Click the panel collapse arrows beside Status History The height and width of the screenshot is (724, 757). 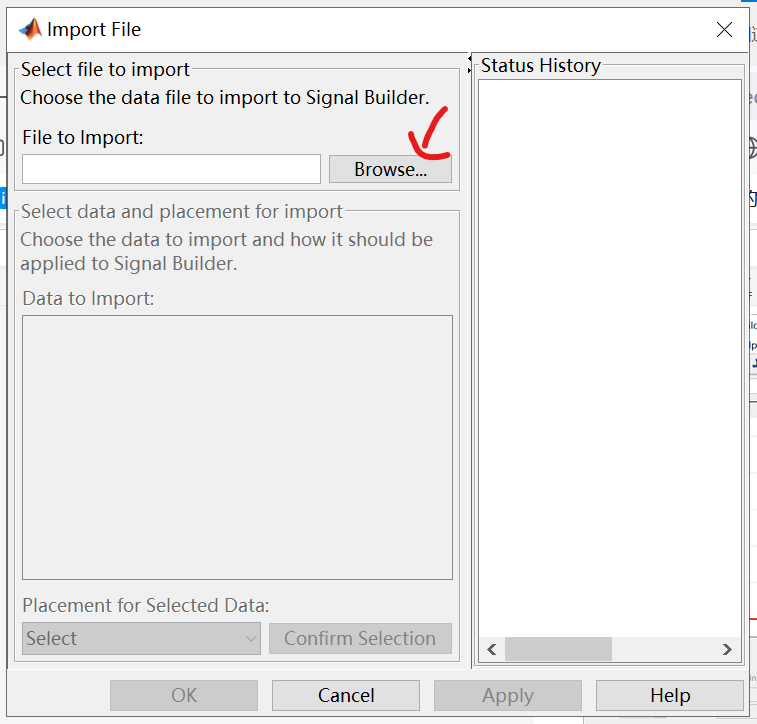tap(470, 64)
